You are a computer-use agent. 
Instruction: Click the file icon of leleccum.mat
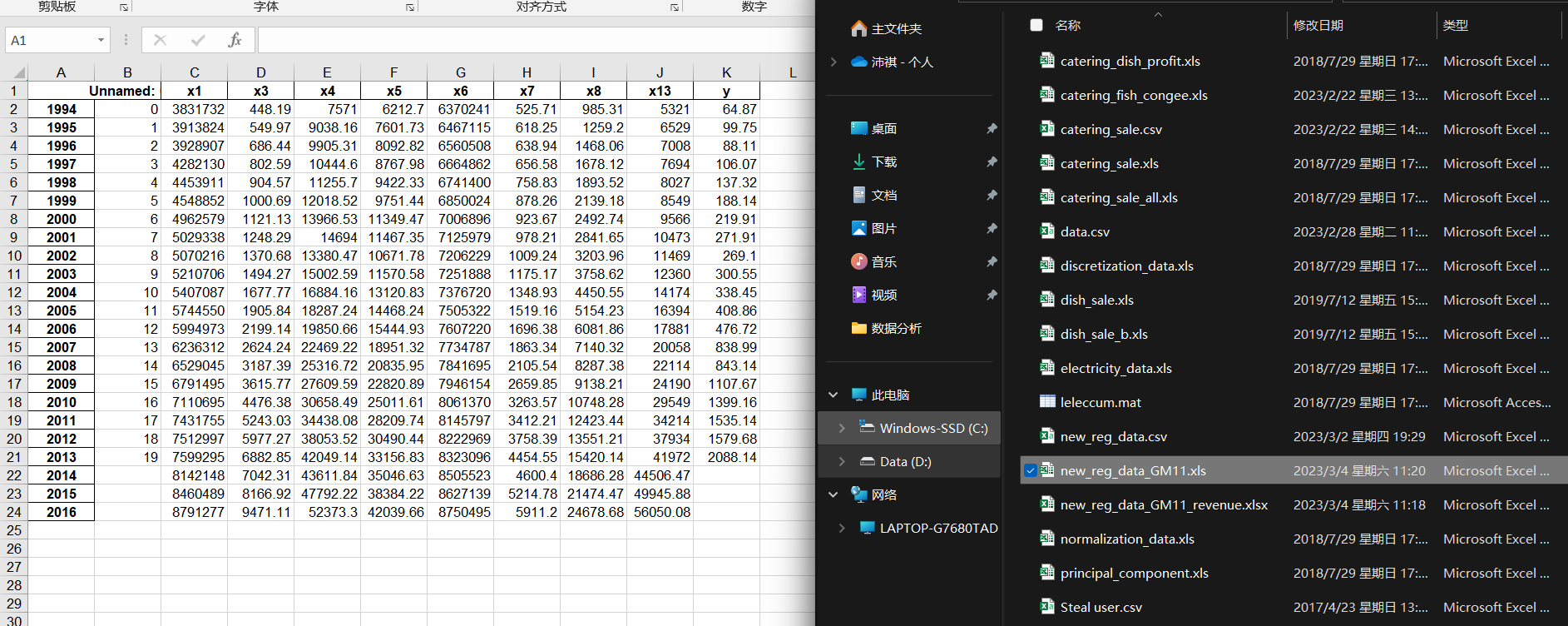click(x=1047, y=402)
